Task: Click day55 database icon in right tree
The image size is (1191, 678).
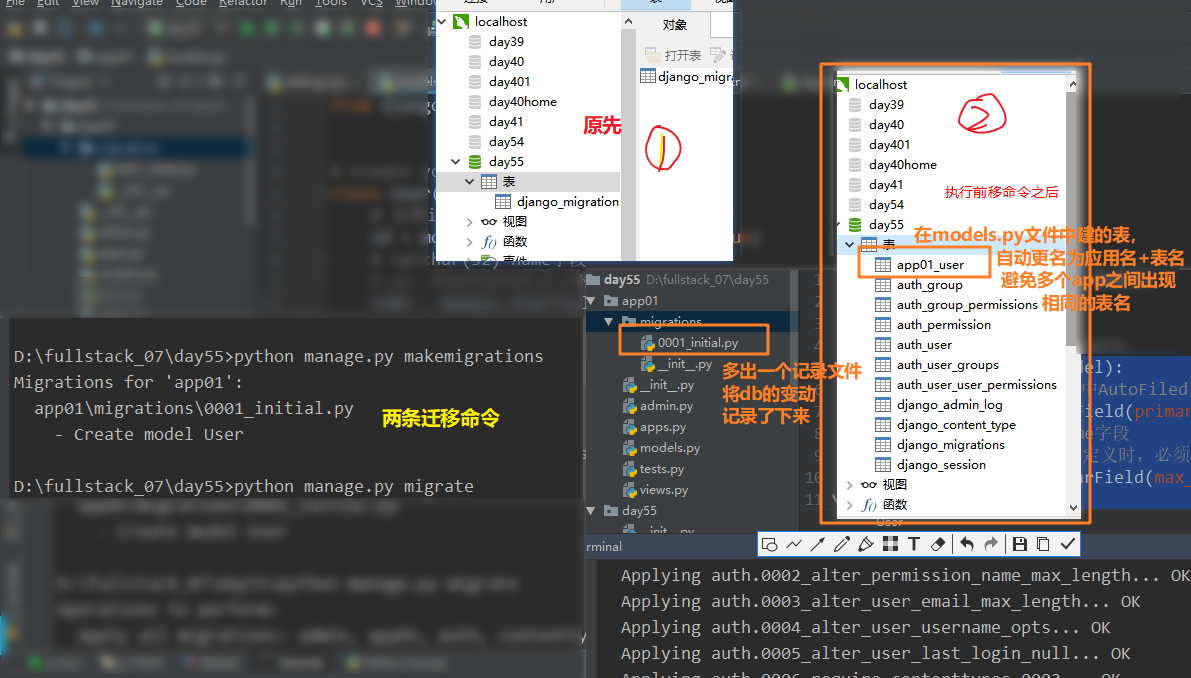Action: click(x=855, y=225)
